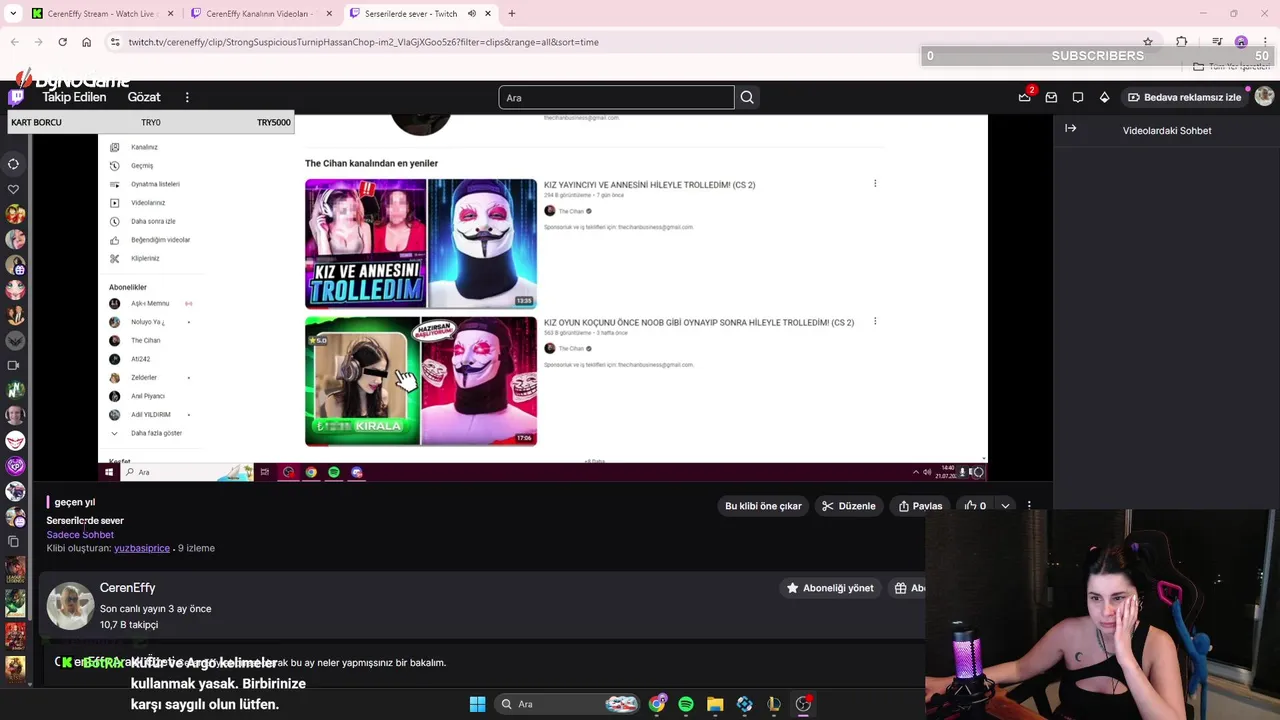Collapse the Videolardaki Sohbet chat panel
This screenshot has height=720, width=1280.
[1070, 129]
